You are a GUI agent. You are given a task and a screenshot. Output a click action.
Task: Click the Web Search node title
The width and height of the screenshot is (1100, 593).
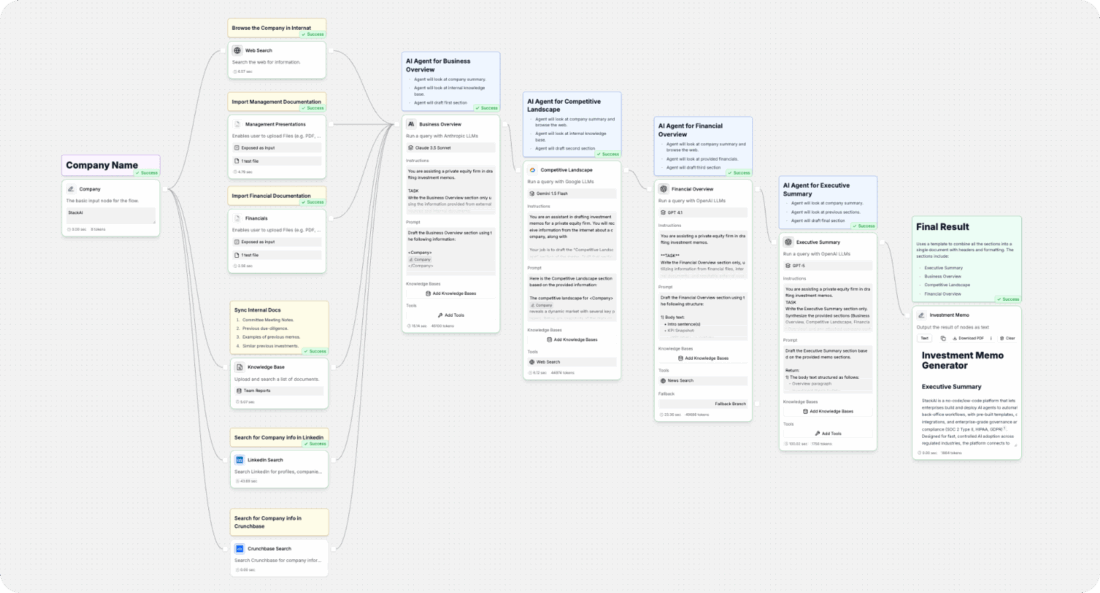258,51
